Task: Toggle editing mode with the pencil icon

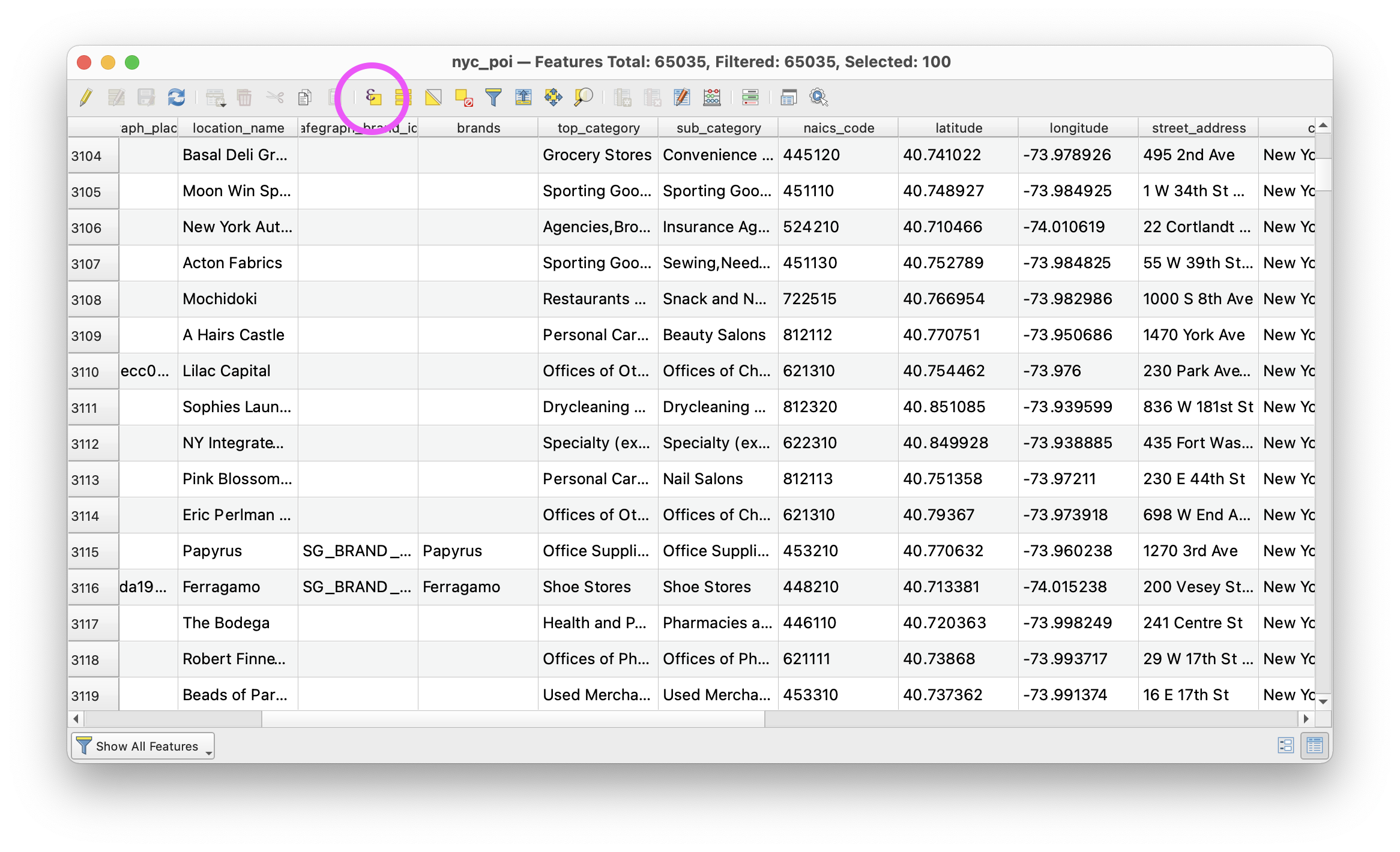Action: pyautogui.click(x=86, y=97)
